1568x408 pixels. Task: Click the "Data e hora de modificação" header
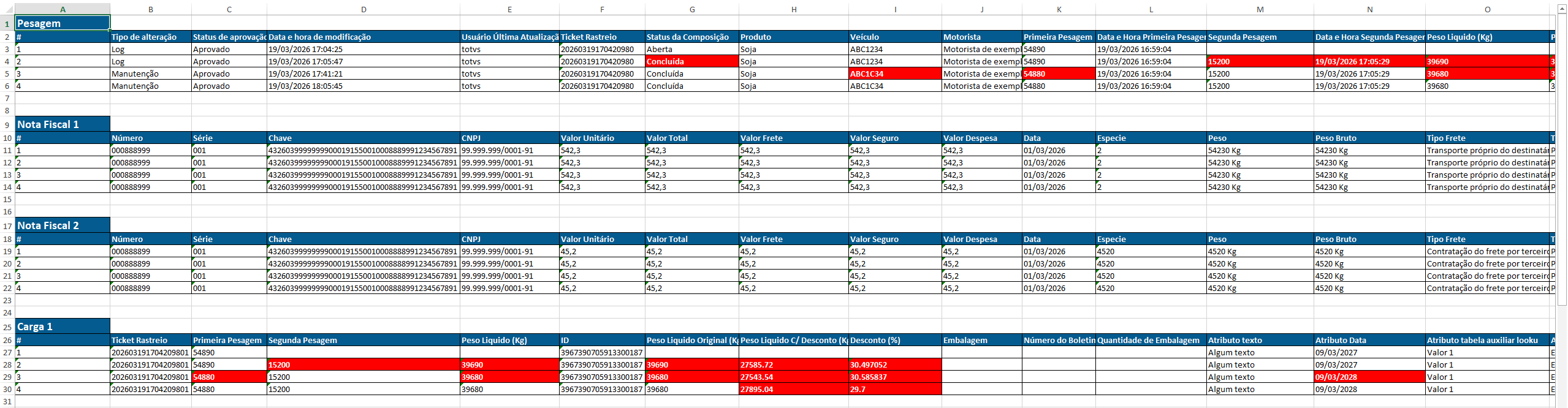363,37
